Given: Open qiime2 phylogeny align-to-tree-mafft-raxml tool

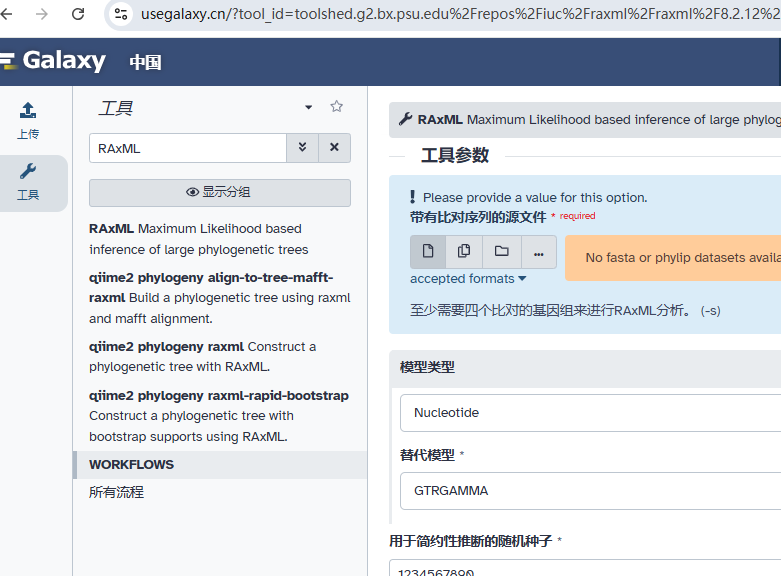Looking at the screenshot, I should click(220, 297).
